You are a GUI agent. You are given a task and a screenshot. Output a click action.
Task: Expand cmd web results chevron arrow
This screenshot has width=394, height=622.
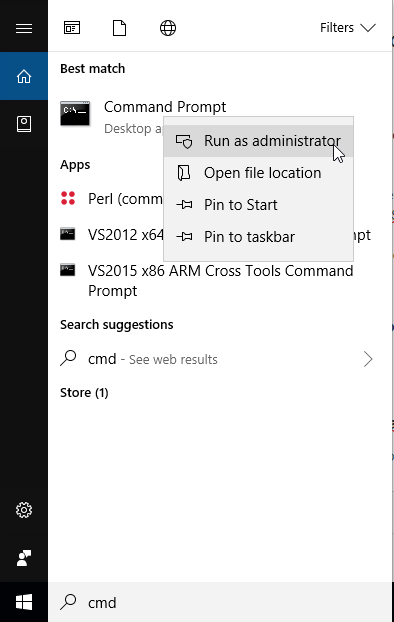click(x=368, y=359)
